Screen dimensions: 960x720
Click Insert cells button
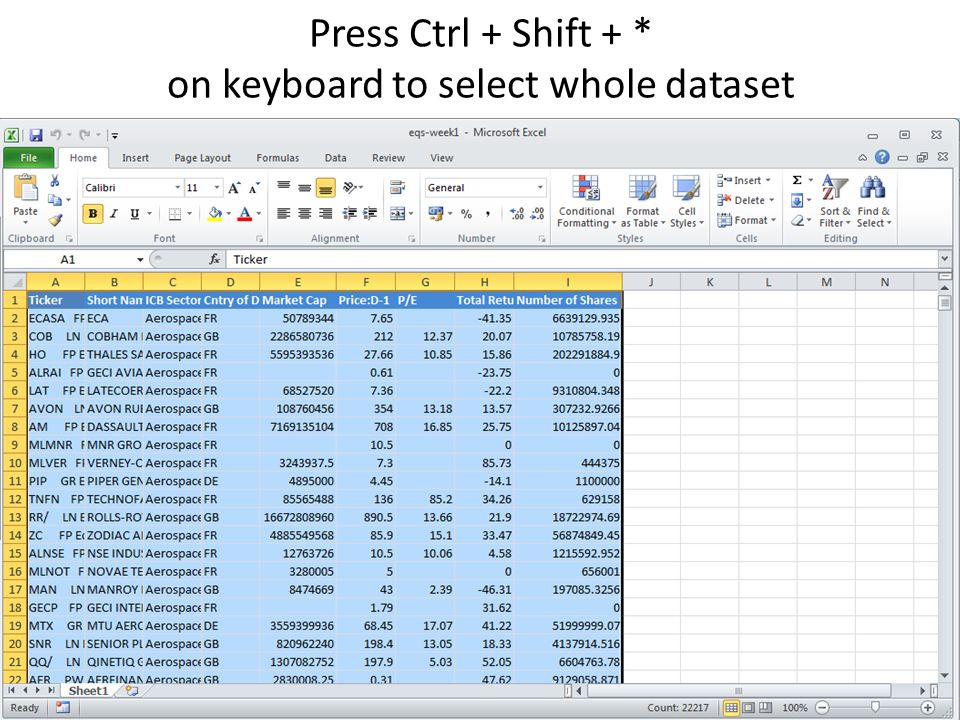pyautogui.click(x=744, y=181)
